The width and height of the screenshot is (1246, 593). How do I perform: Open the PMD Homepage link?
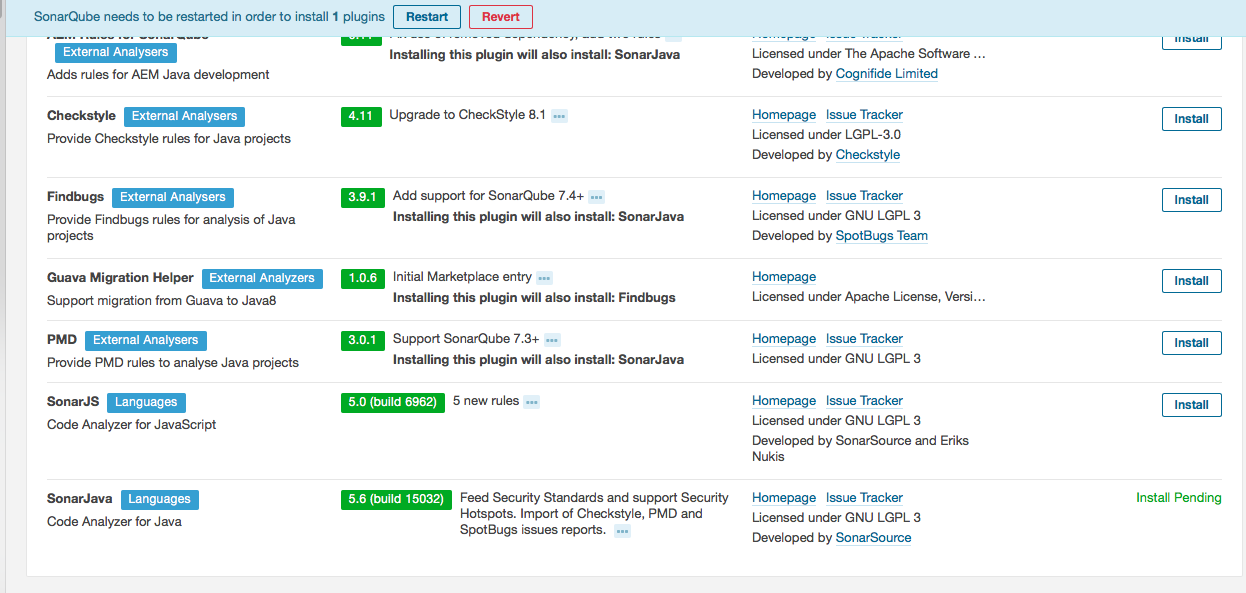784,339
